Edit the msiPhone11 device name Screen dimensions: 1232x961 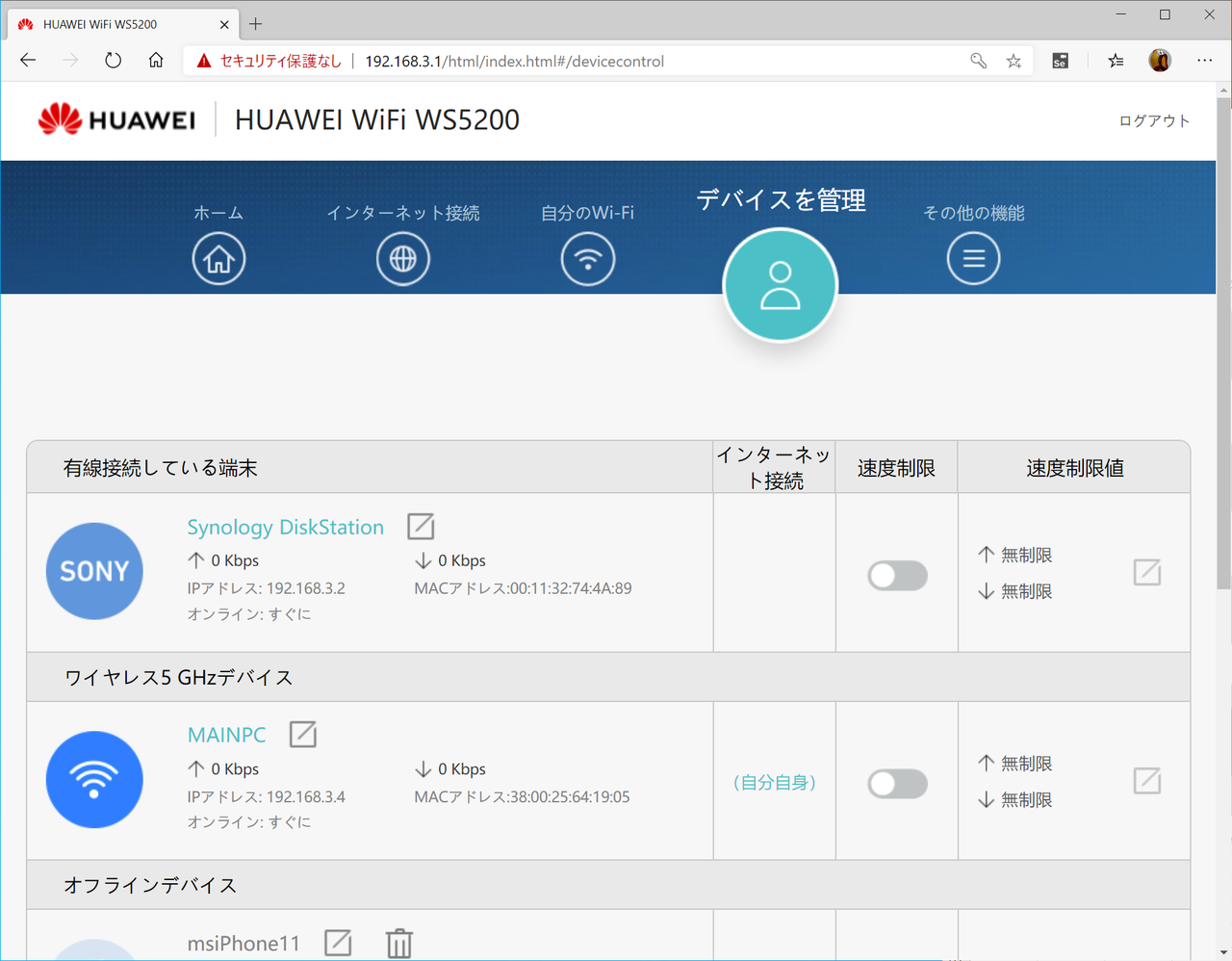click(x=338, y=943)
